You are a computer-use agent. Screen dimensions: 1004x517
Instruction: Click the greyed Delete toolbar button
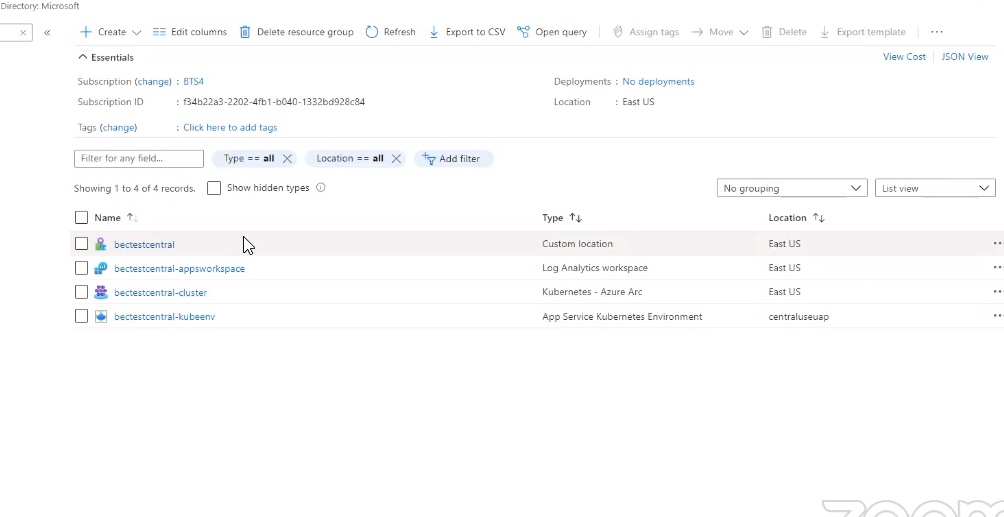784,31
